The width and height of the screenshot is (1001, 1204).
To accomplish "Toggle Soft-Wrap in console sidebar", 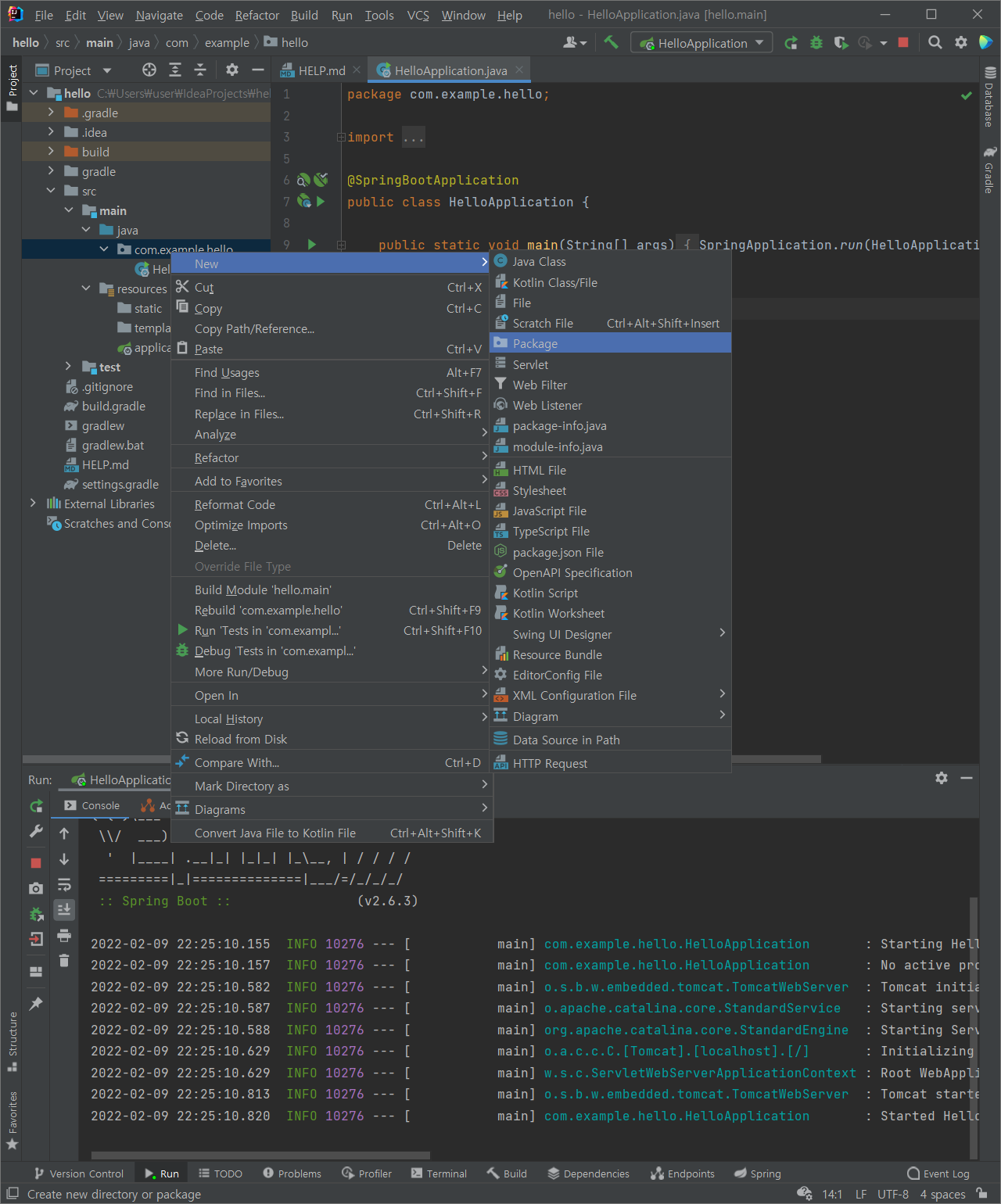I will (64, 885).
